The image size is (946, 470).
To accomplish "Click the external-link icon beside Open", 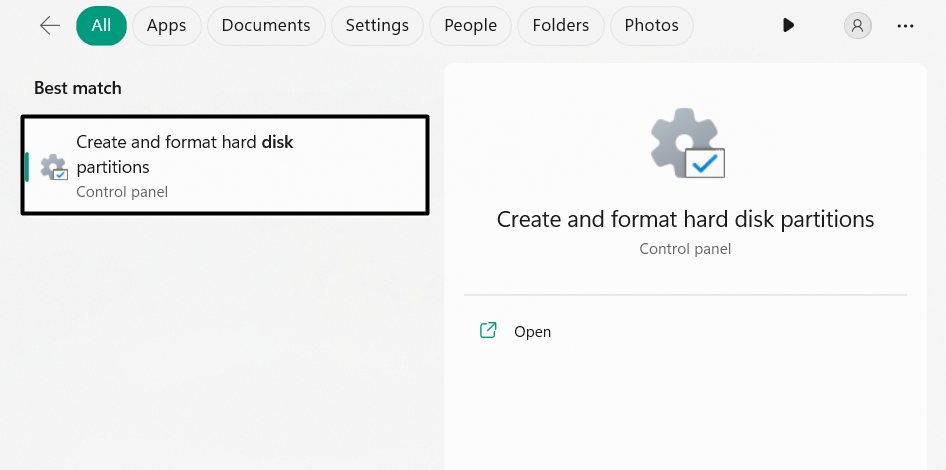I will click(x=488, y=331).
